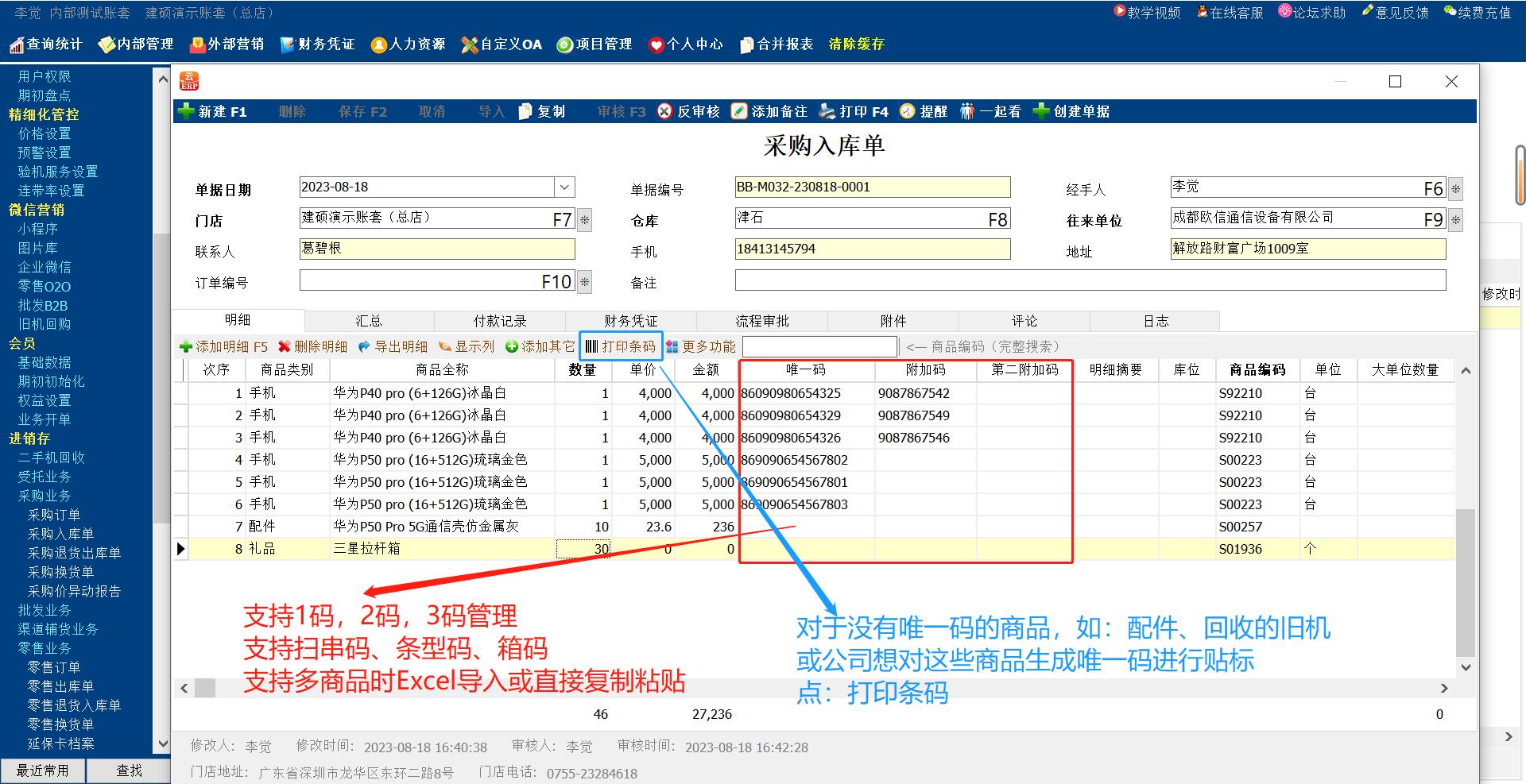
Task: Open 人力资源 person icon
Action: [379, 44]
